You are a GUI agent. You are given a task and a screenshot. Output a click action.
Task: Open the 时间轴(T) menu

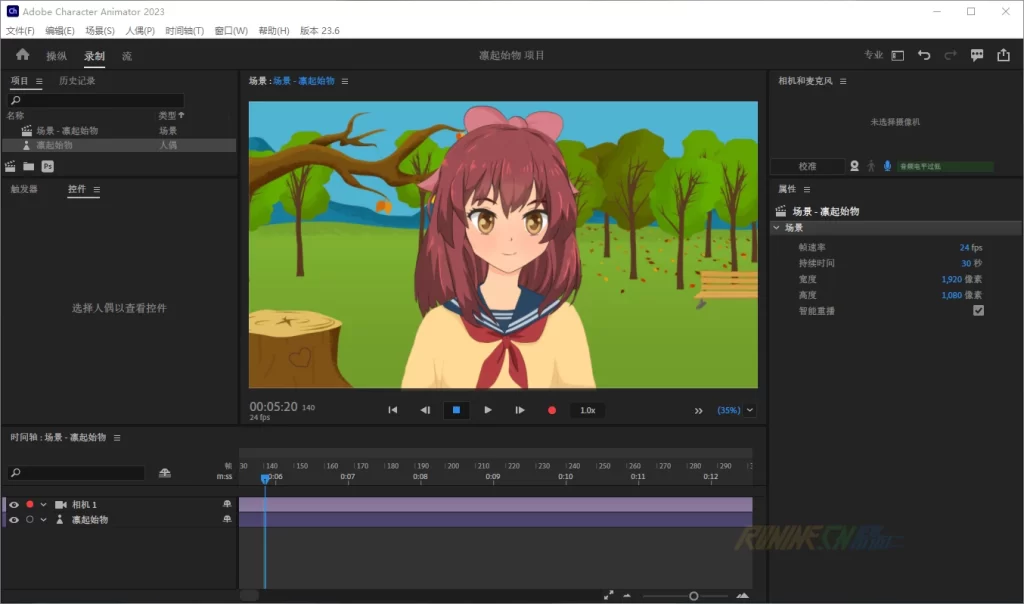click(x=184, y=31)
